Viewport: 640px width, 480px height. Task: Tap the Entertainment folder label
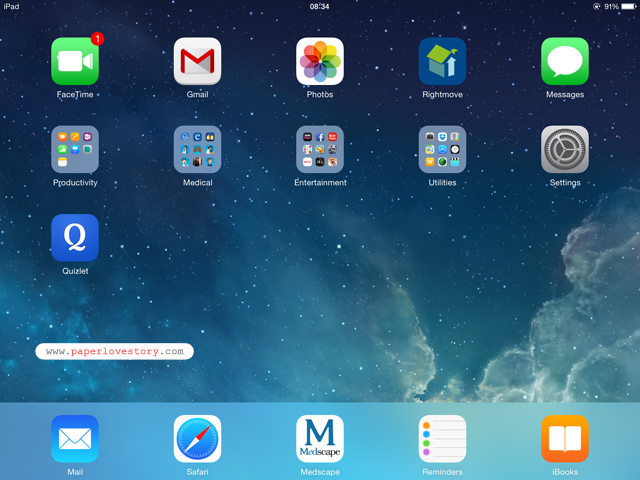click(320, 182)
